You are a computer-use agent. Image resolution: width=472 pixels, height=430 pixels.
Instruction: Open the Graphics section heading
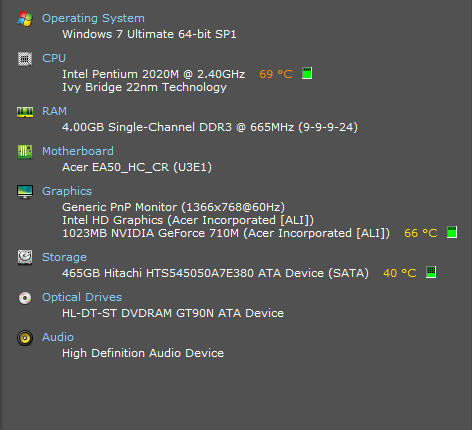tap(67, 191)
